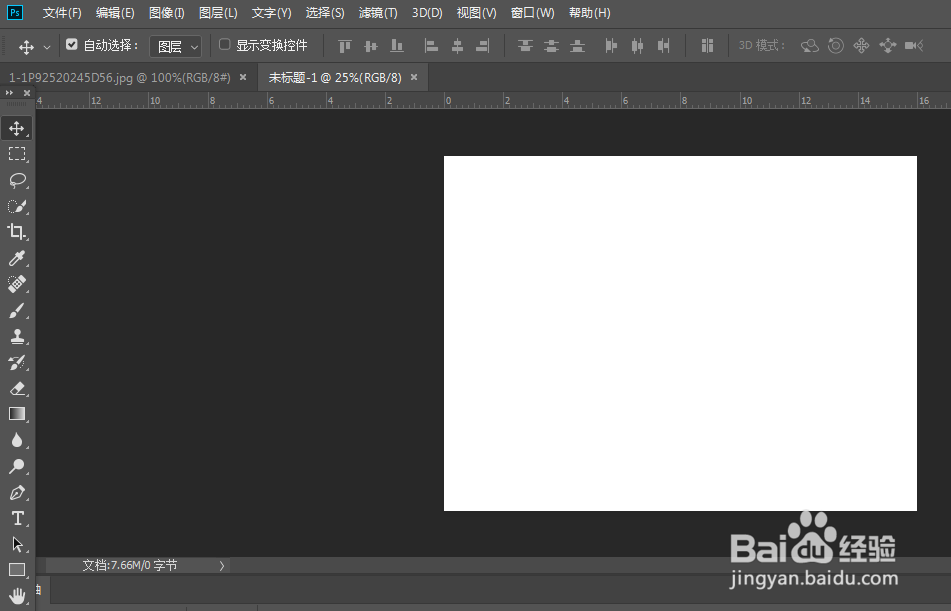Image resolution: width=951 pixels, height=611 pixels.
Task: Select the Gradient tool
Action: tap(17, 414)
